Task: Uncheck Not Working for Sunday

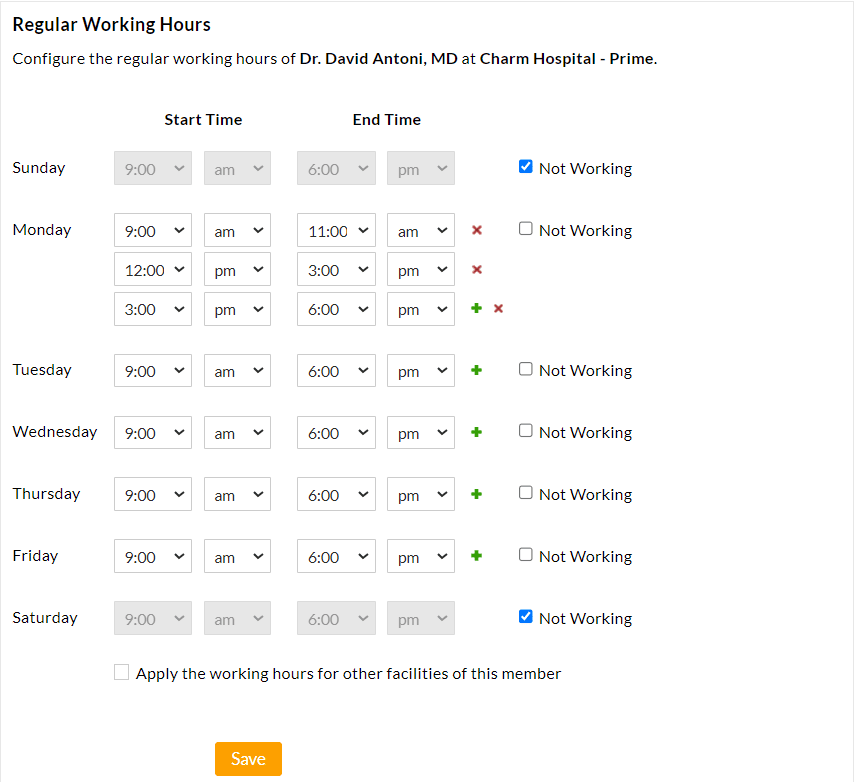Action: (x=525, y=166)
